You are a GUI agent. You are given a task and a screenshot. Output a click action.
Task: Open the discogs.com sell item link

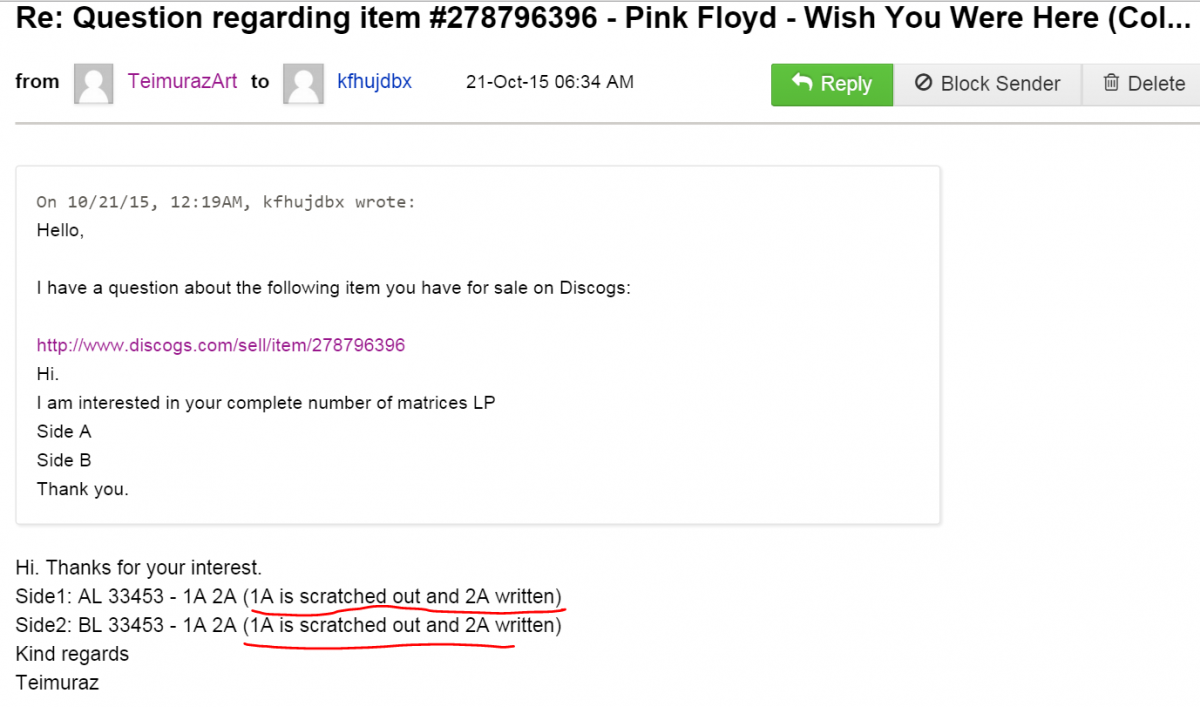point(221,345)
